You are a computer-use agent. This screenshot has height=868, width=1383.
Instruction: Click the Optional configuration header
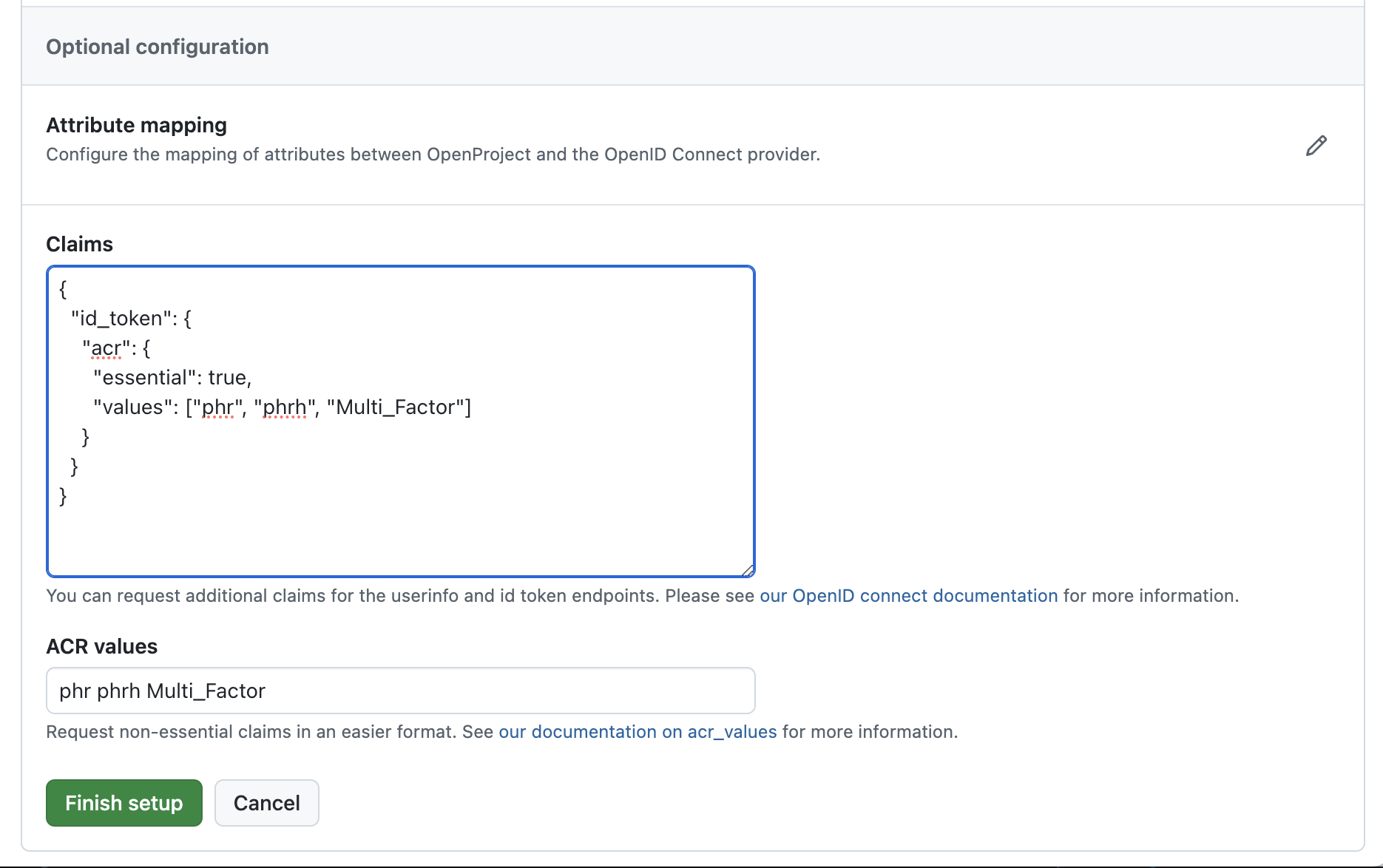tap(158, 47)
